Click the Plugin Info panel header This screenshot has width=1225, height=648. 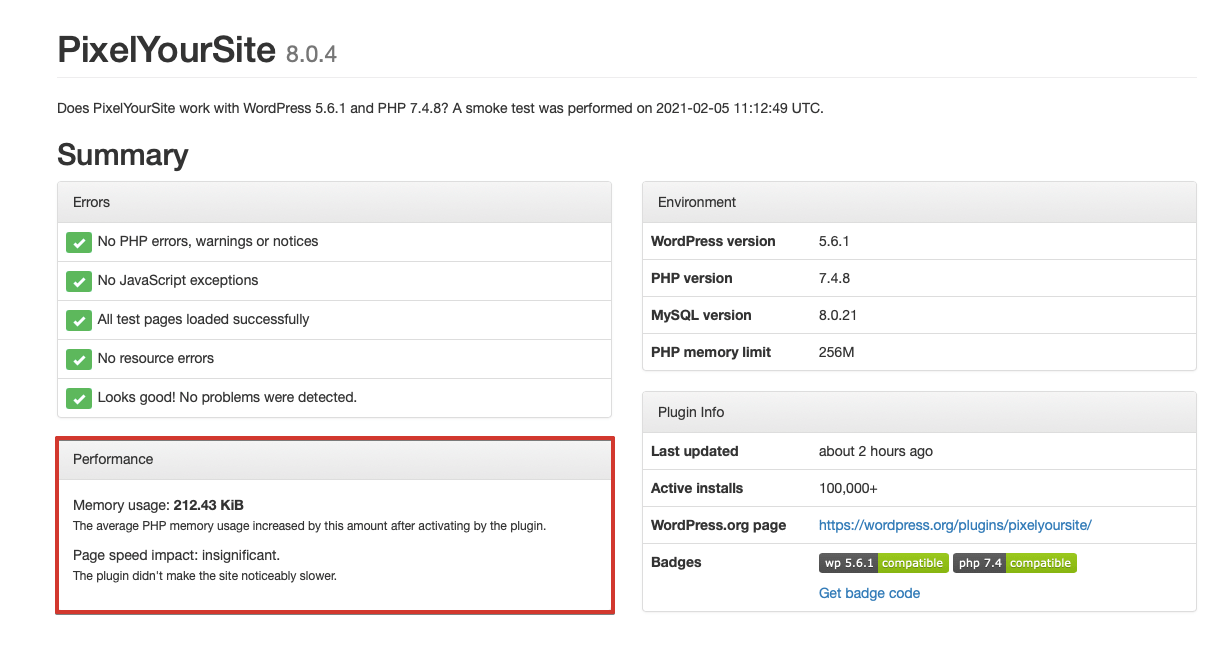tap(919, 412)
